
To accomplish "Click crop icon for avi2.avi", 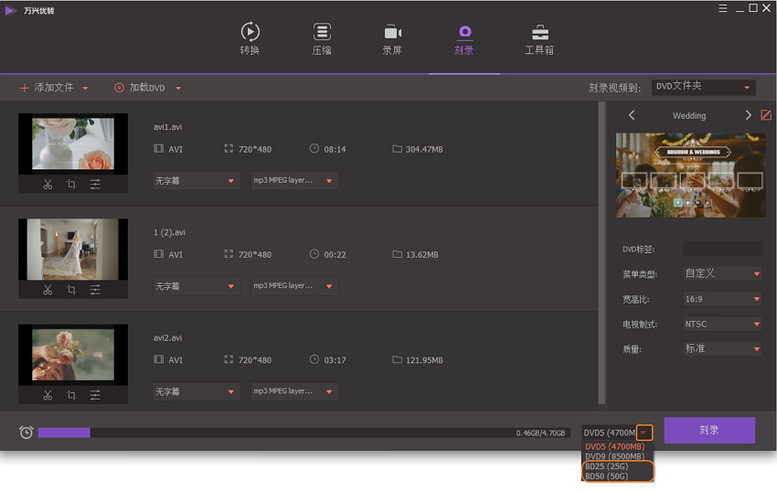I will click(x=71, y=395).
